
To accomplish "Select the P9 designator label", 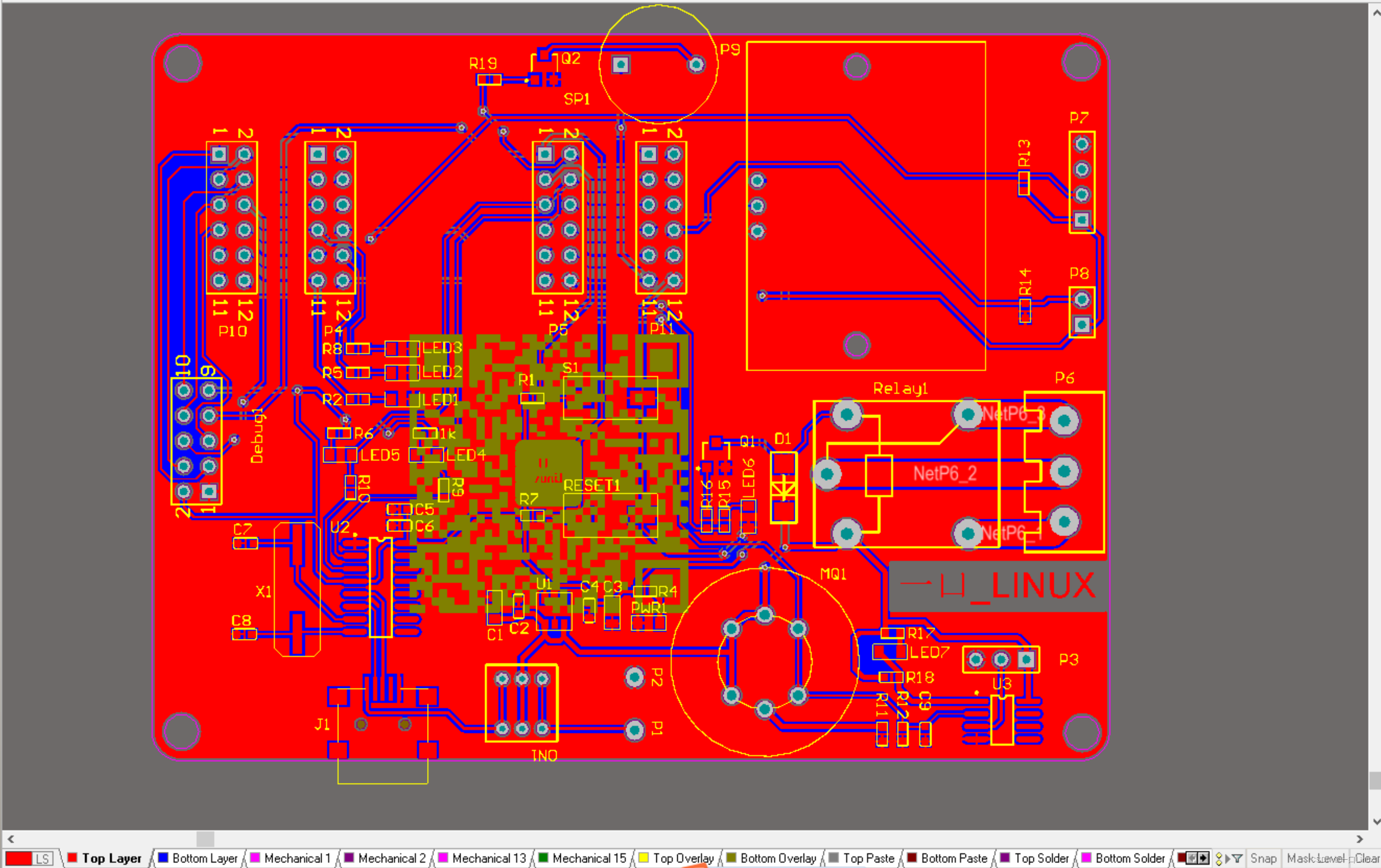I will [730, 49].
